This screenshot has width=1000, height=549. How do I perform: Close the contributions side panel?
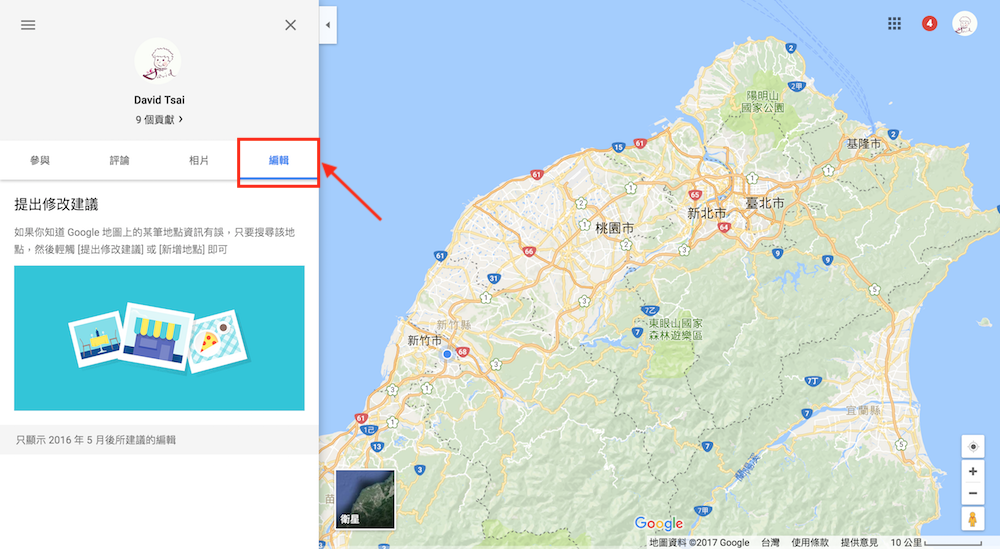pos(290,25)
